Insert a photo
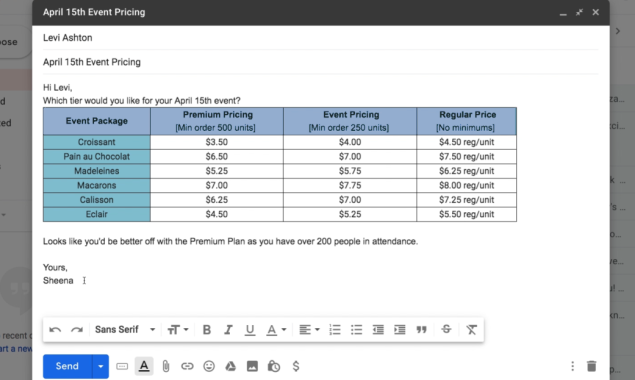 (x=252, y=366)
